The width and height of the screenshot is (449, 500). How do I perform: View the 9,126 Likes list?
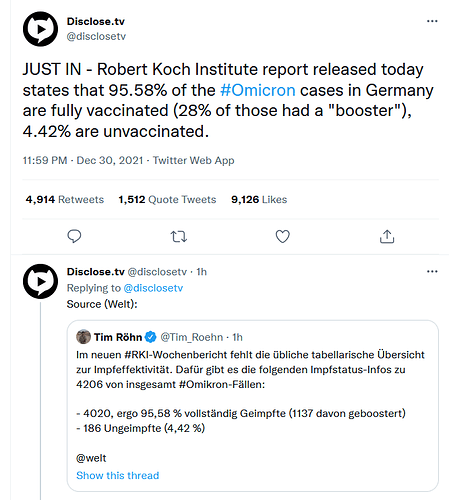pyautogui.click(x=259, y=199)
